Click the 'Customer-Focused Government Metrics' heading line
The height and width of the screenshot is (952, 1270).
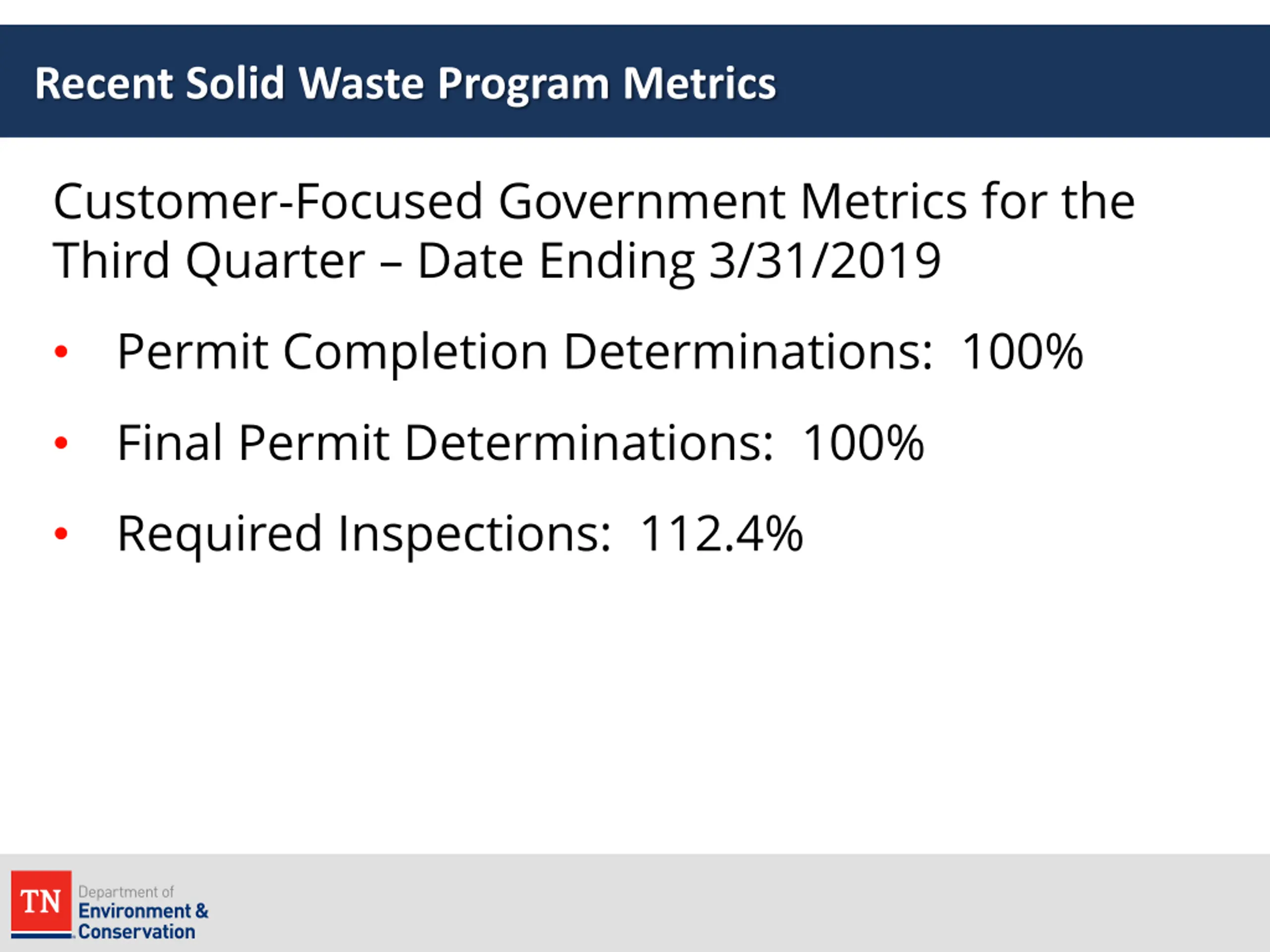pyautogui.click(x=594, y=201)
